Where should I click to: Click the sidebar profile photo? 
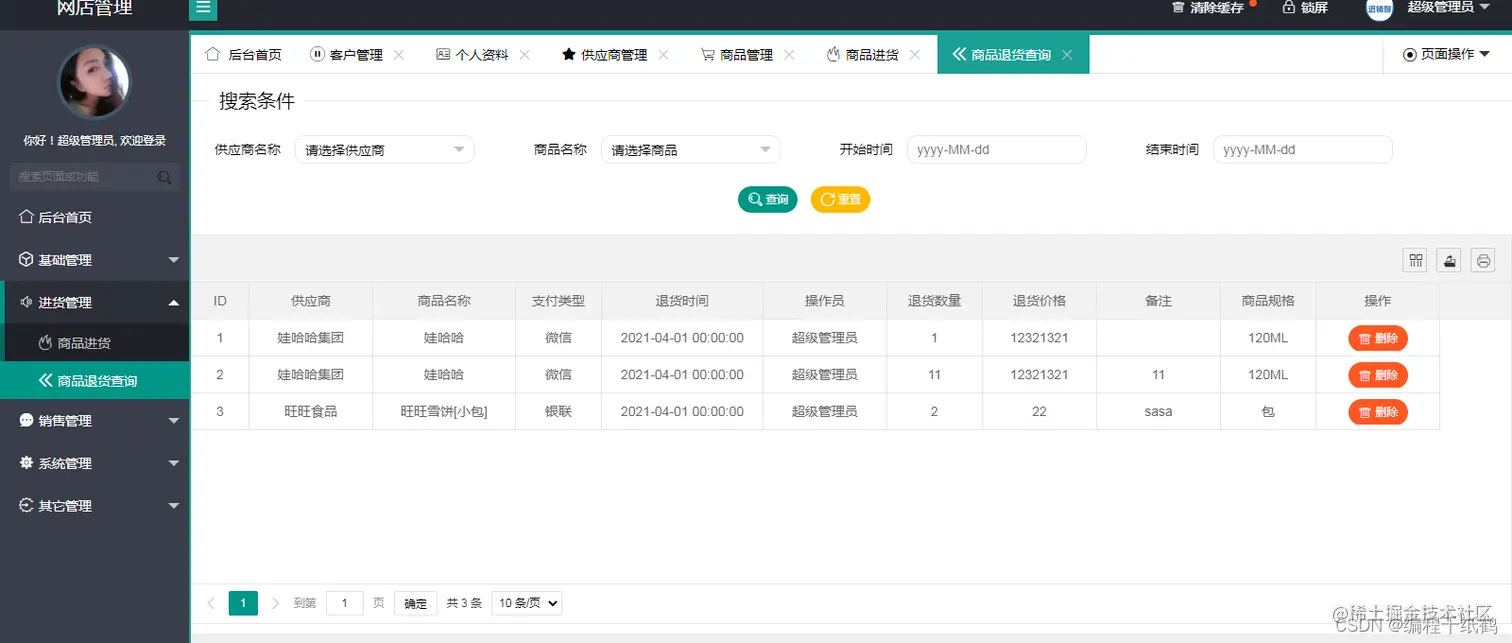pyautogui.click(x=94, y=82)
